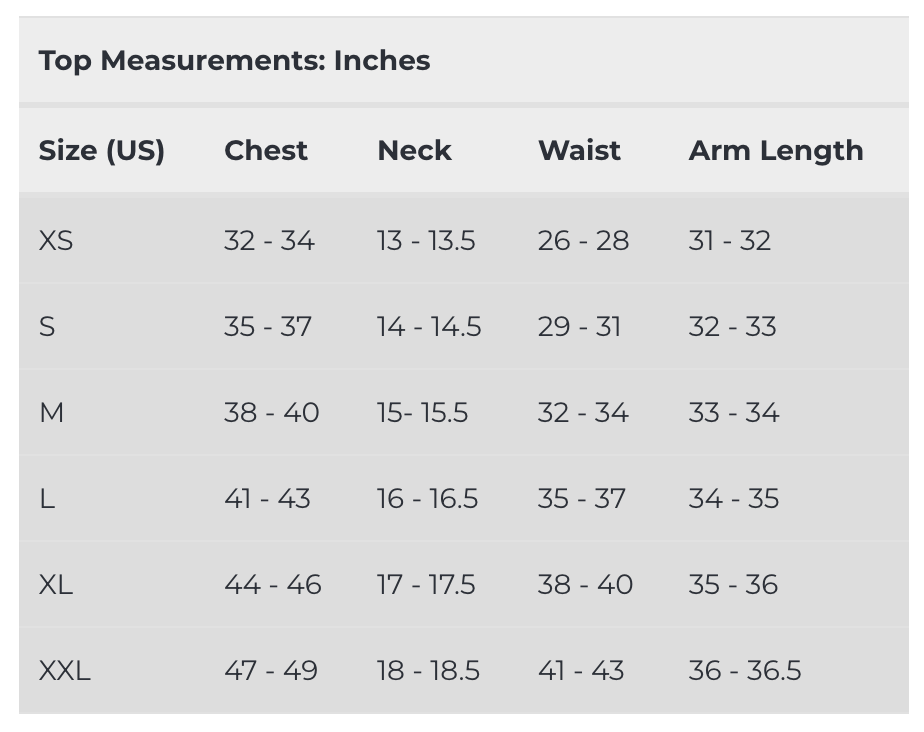The width and height of the screenshot is (924, 732).
Task: Select the XS size row label
Action: (x=56, y=241)
